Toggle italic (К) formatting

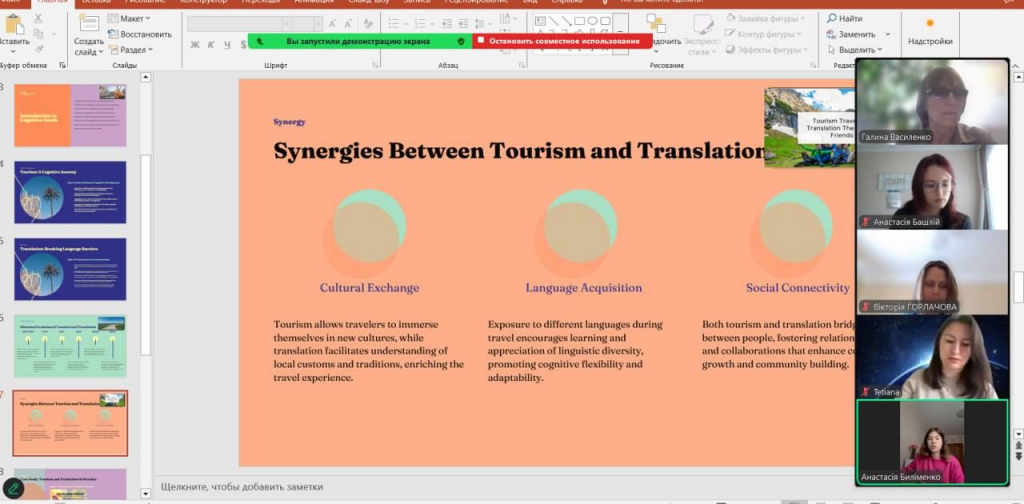coord(211,44)
